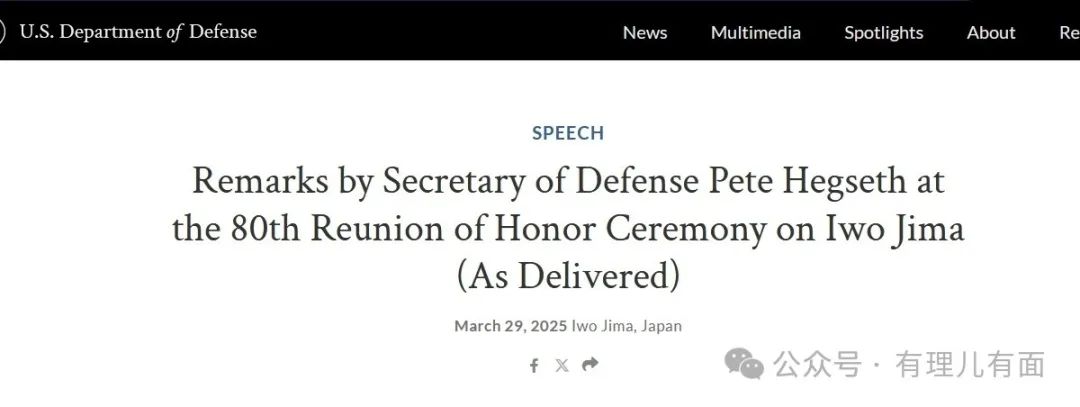Viewport: 1080px width, 407px height.
Task: Open the Multimedia menu
Action: coord(756,32)
